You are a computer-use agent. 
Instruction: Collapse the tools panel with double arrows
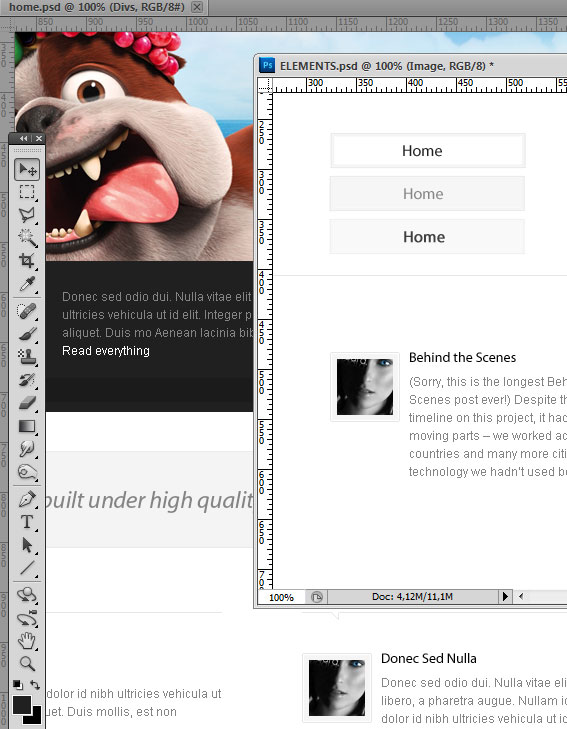pyautogui.click(x=23, y=139)
